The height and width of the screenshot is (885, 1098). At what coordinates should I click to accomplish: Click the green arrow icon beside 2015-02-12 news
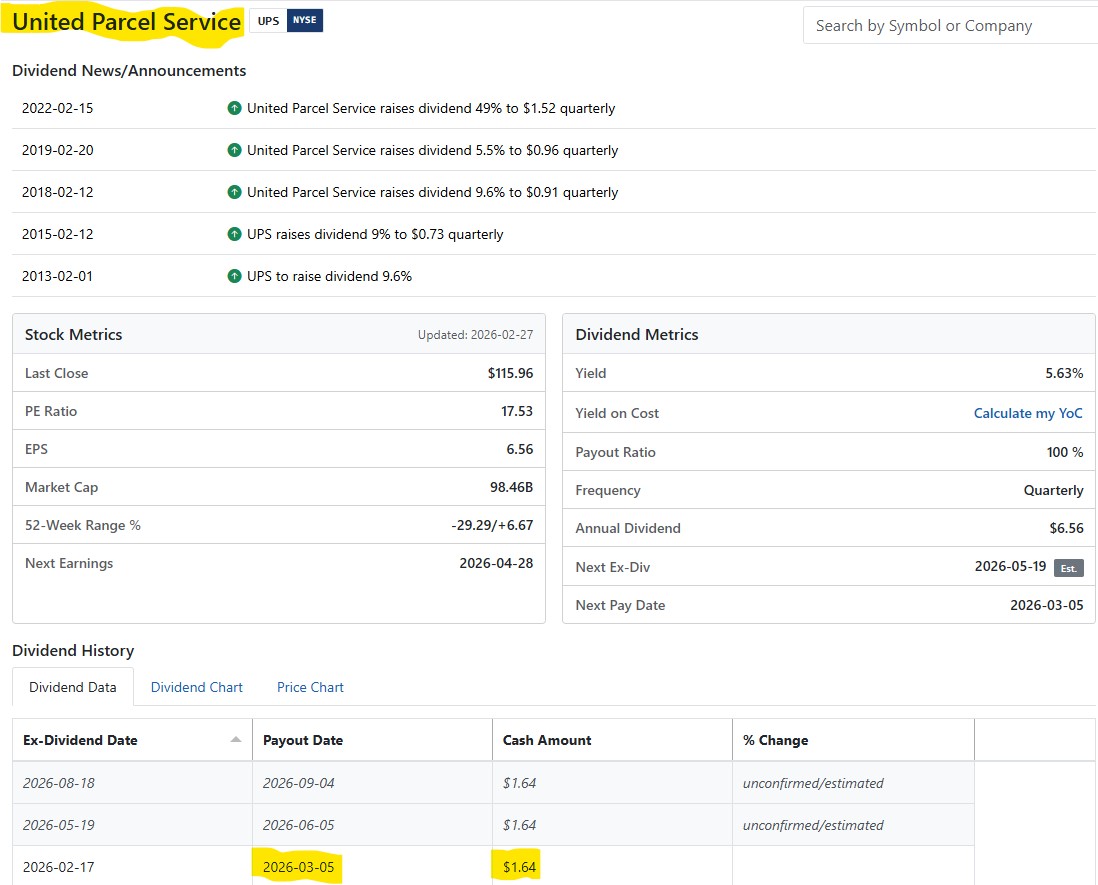tap(234, 234)
